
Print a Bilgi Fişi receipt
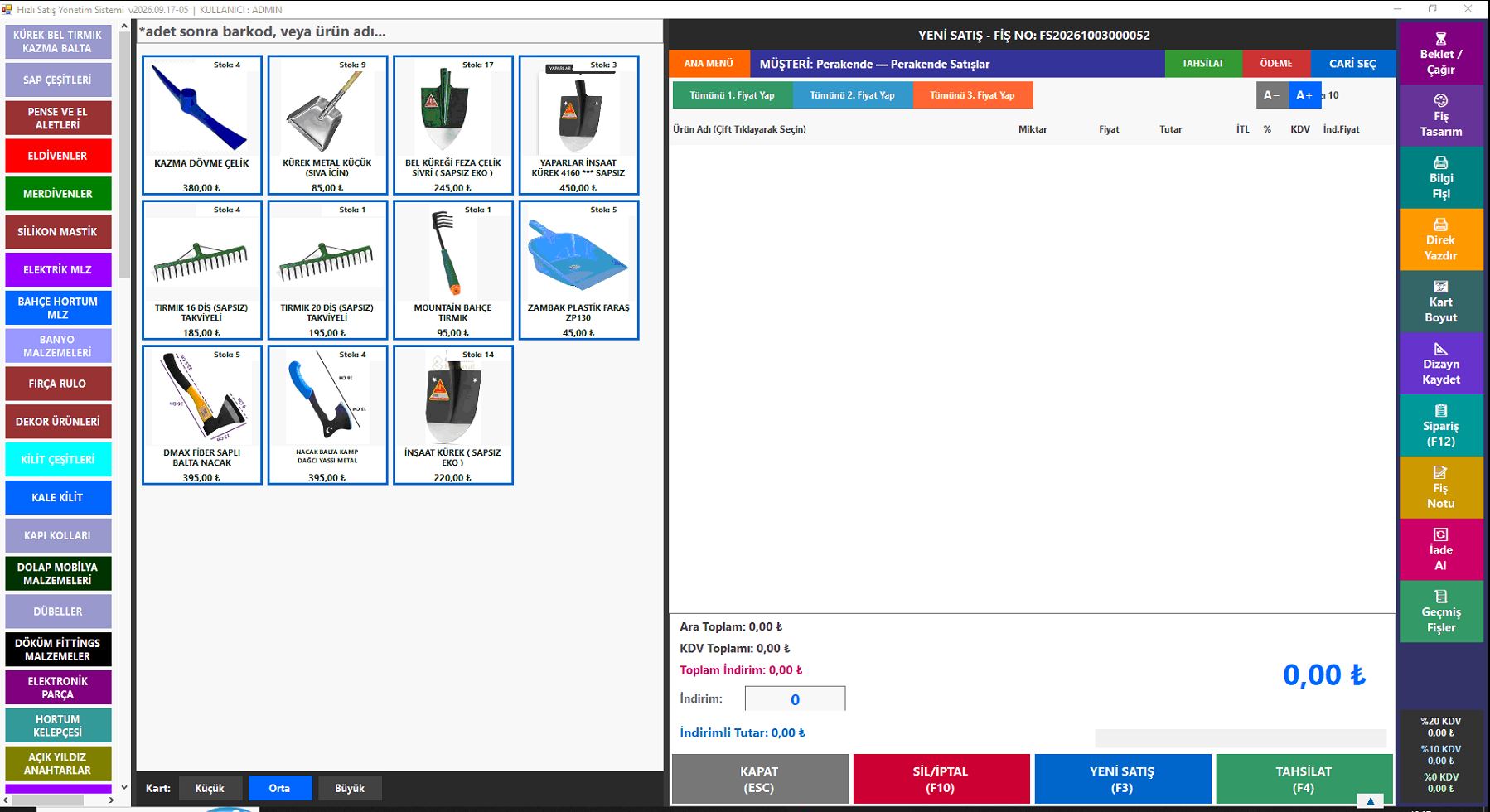point(1440,177)
